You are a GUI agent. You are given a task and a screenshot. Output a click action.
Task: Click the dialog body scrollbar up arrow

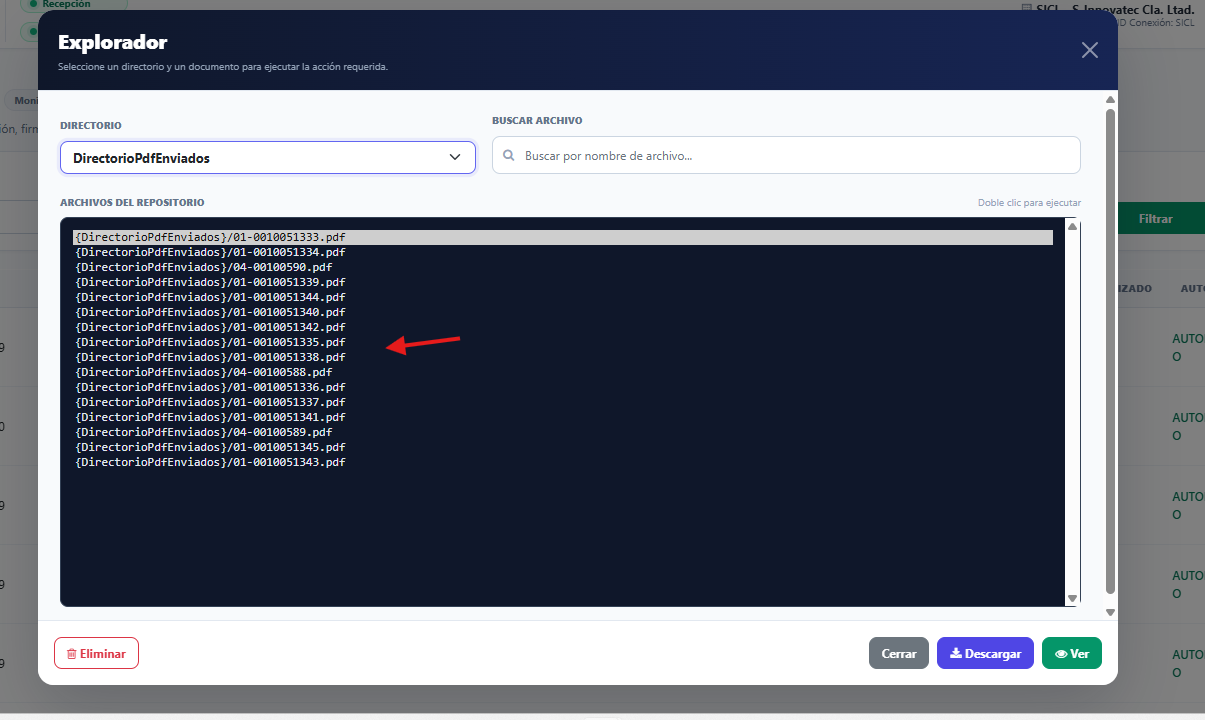pyautogui.click(x=1110, y=100)
